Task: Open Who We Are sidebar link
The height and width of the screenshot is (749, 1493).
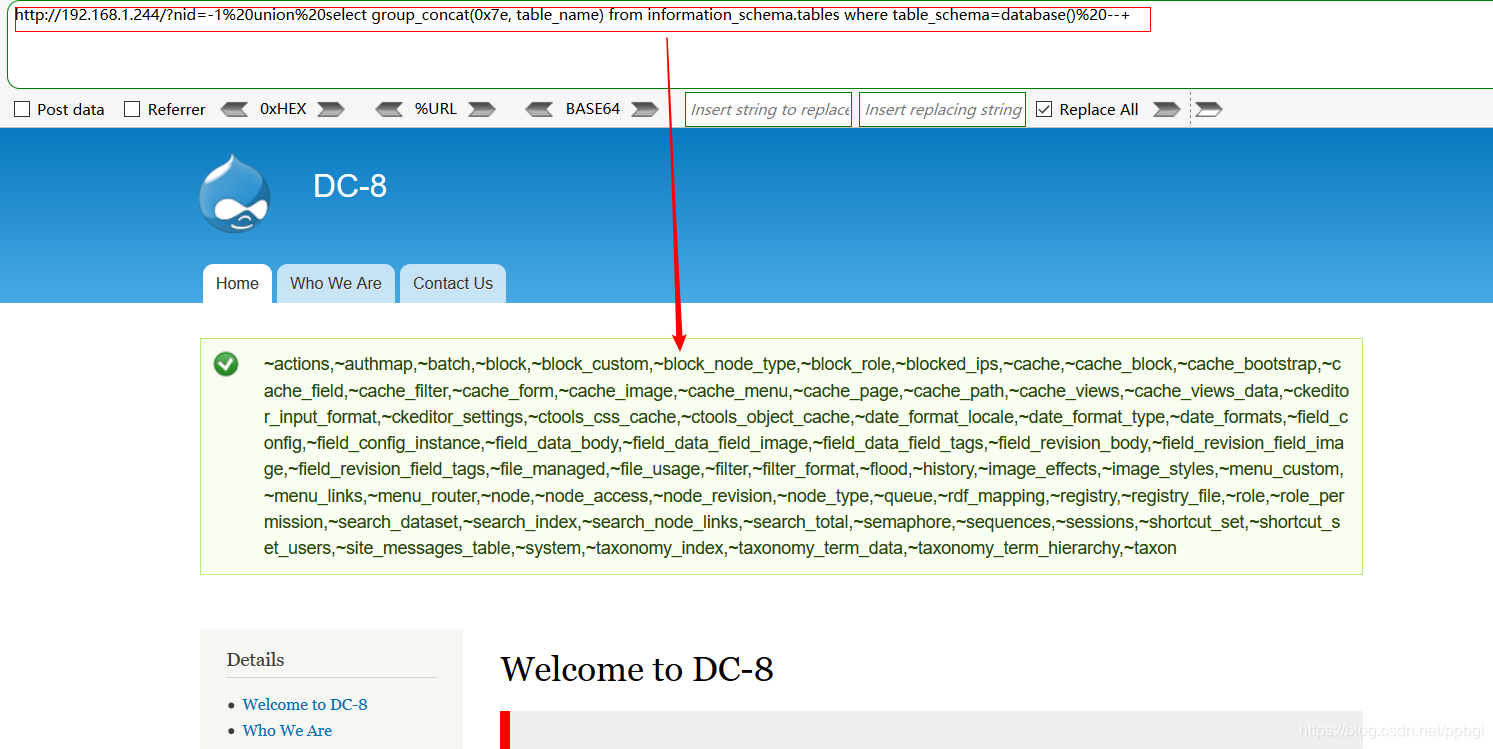Action: click(x=287, y=730)
